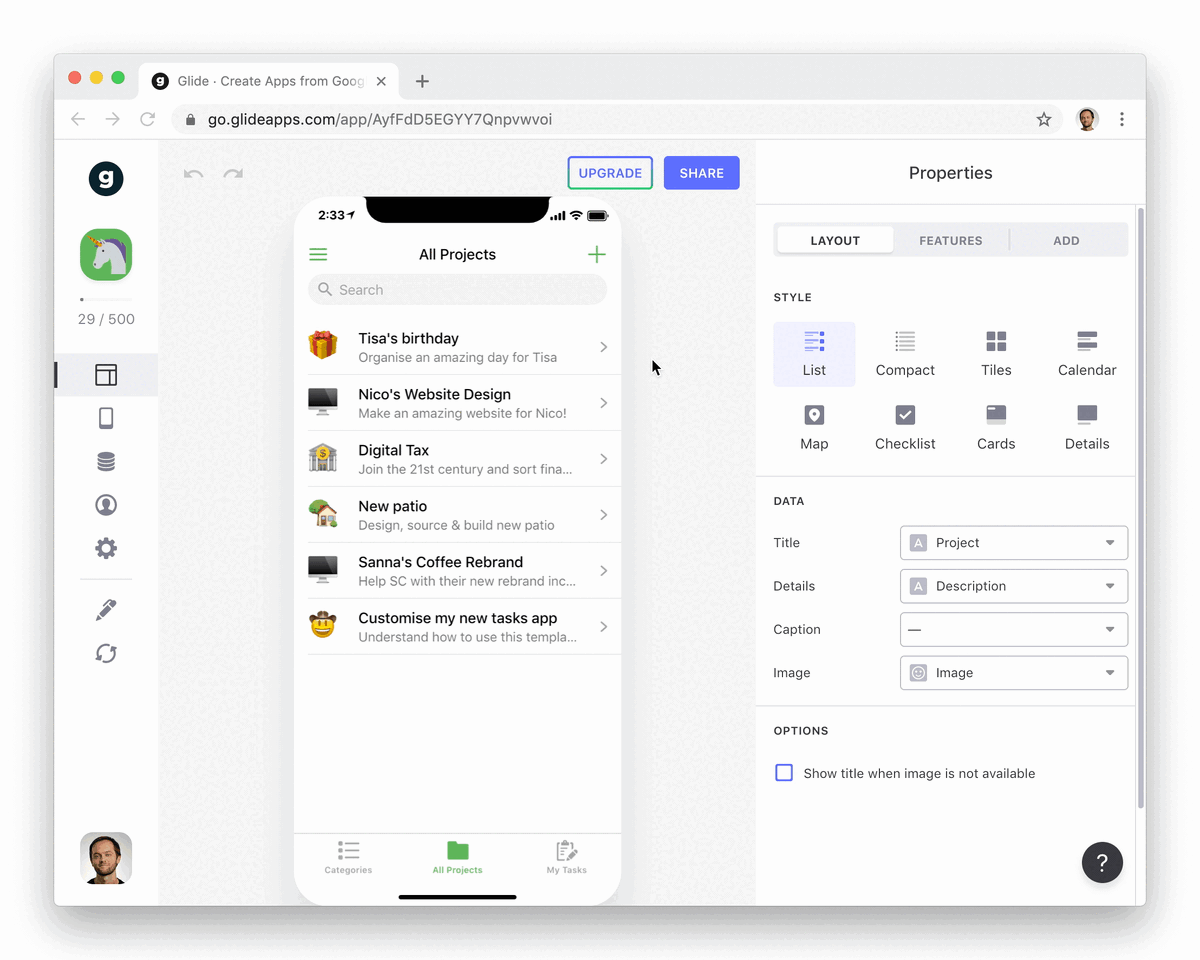The image size is (1200, 960).
Task: Click the pencil edit icon in the sidebar
Action: (x=106, y=610)
